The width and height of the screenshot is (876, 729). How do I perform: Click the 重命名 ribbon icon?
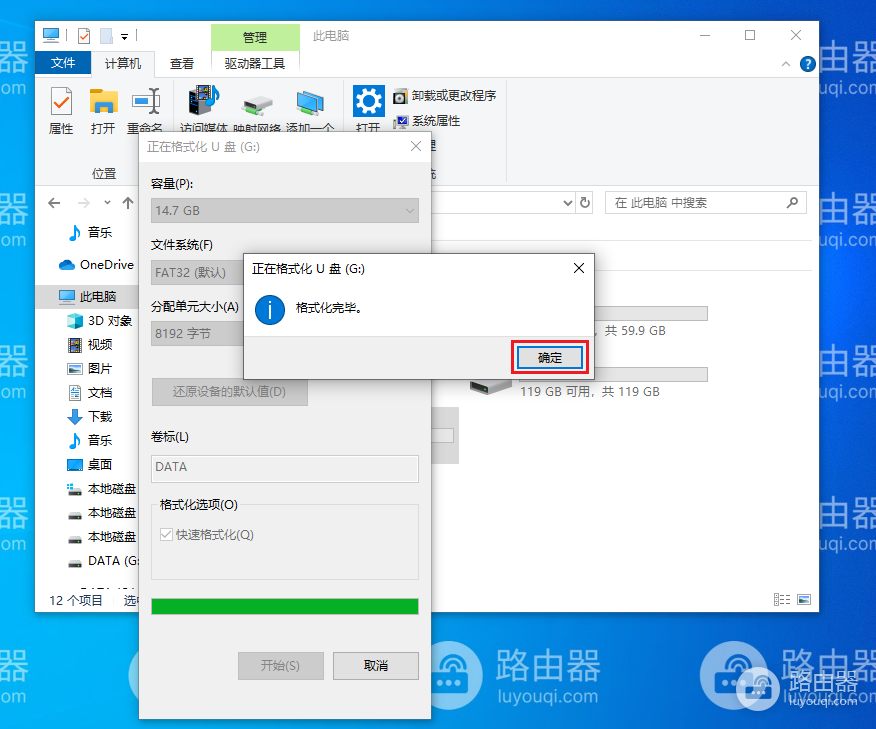pyautogui.click(x=145, y=111)
